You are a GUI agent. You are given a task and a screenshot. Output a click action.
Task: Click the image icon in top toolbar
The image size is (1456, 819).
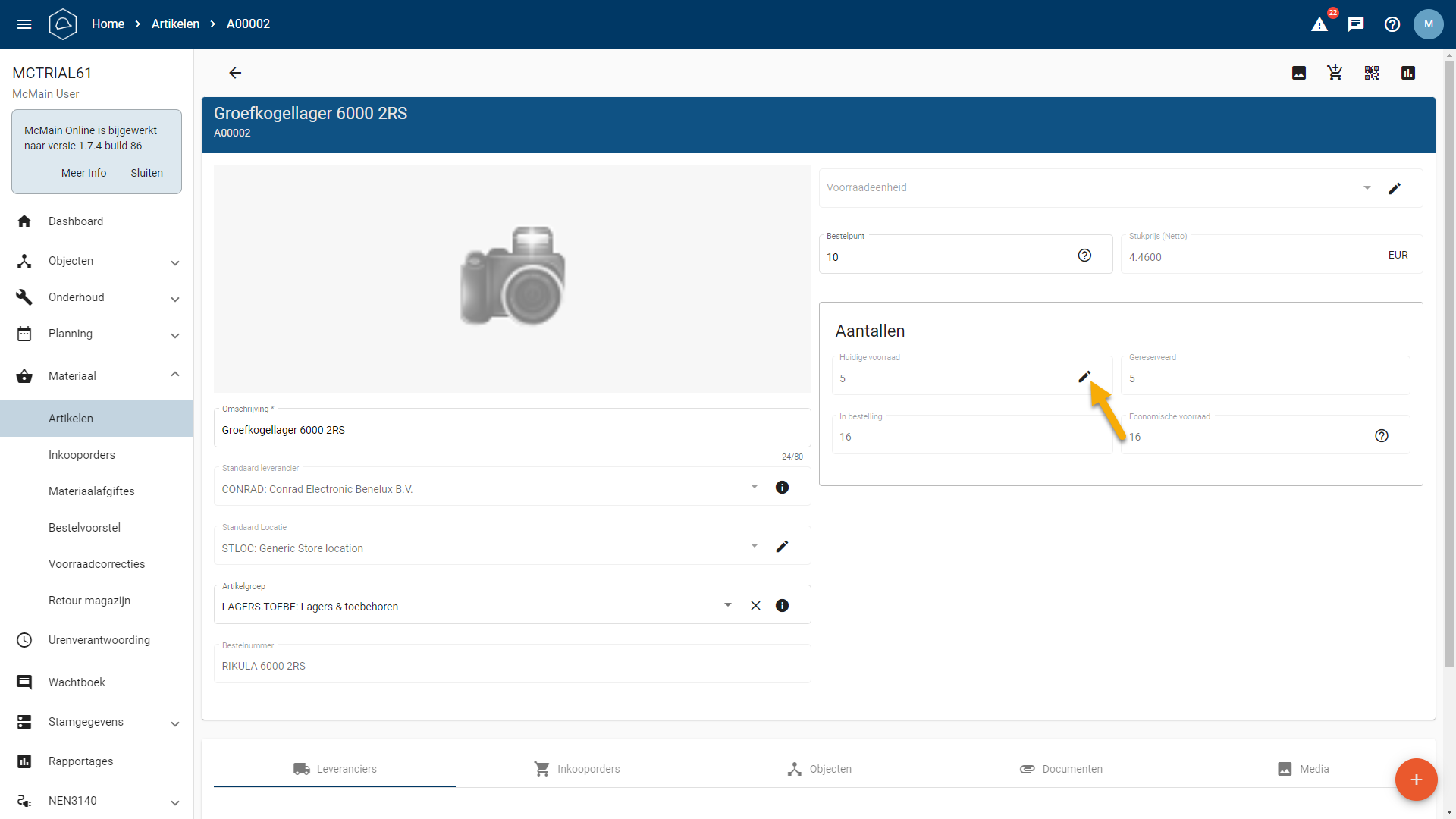click(x=1298, y=73)
